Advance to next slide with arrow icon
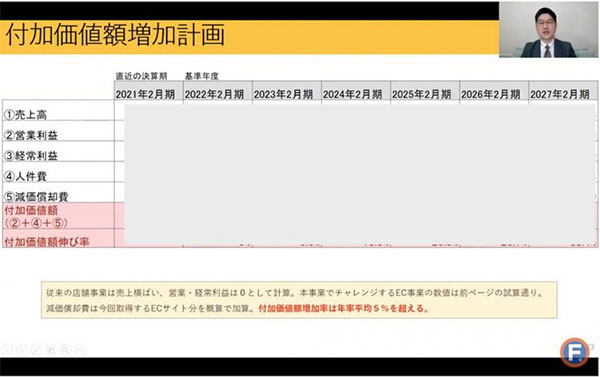This screenshot has width=600, height=377. click(x=21, y=349)
